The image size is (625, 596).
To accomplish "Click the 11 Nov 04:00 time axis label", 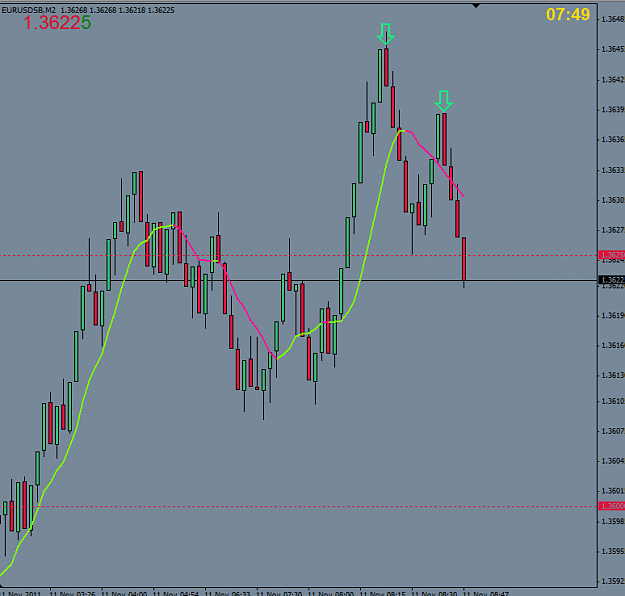I will point(124,593).
